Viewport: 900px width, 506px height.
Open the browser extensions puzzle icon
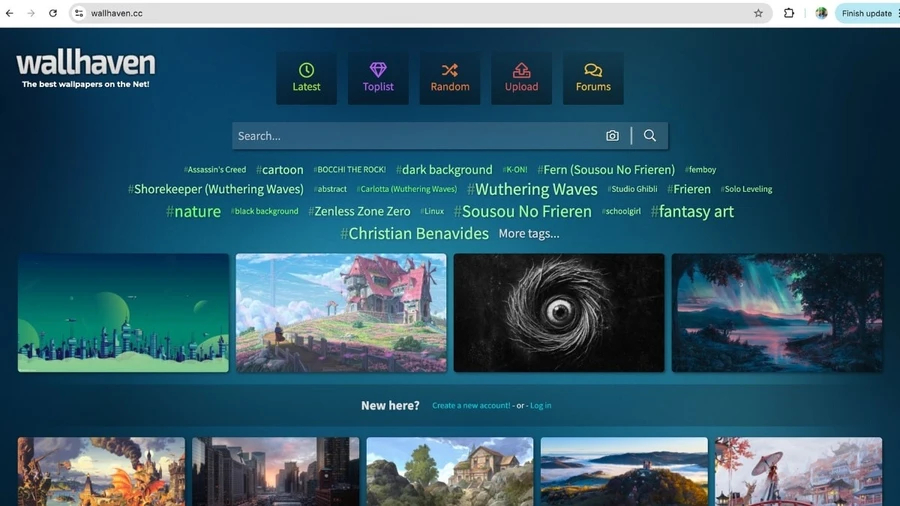click(789, 13)
